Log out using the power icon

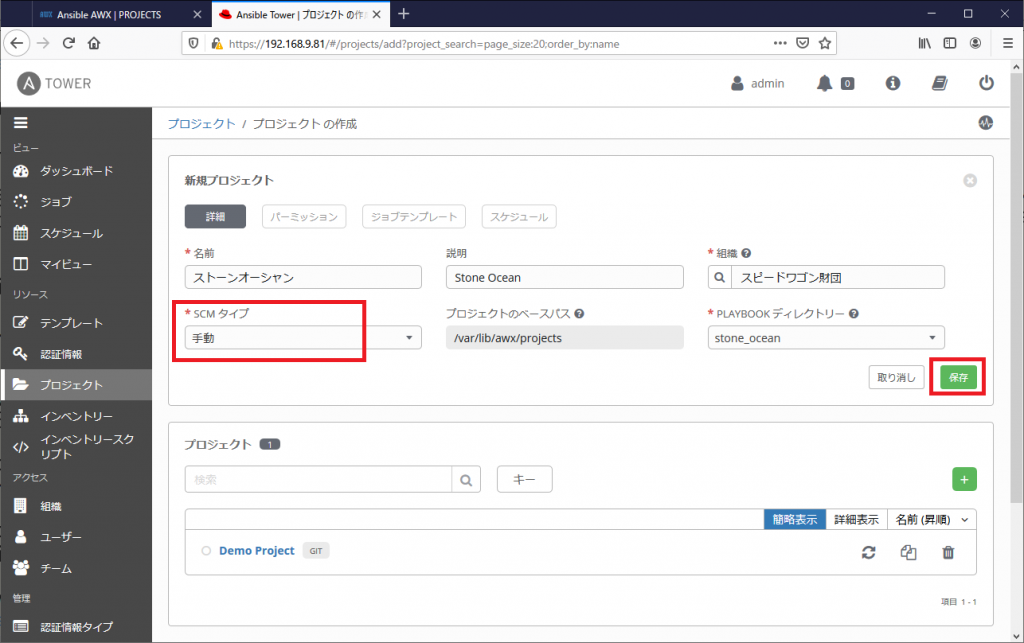986,83
